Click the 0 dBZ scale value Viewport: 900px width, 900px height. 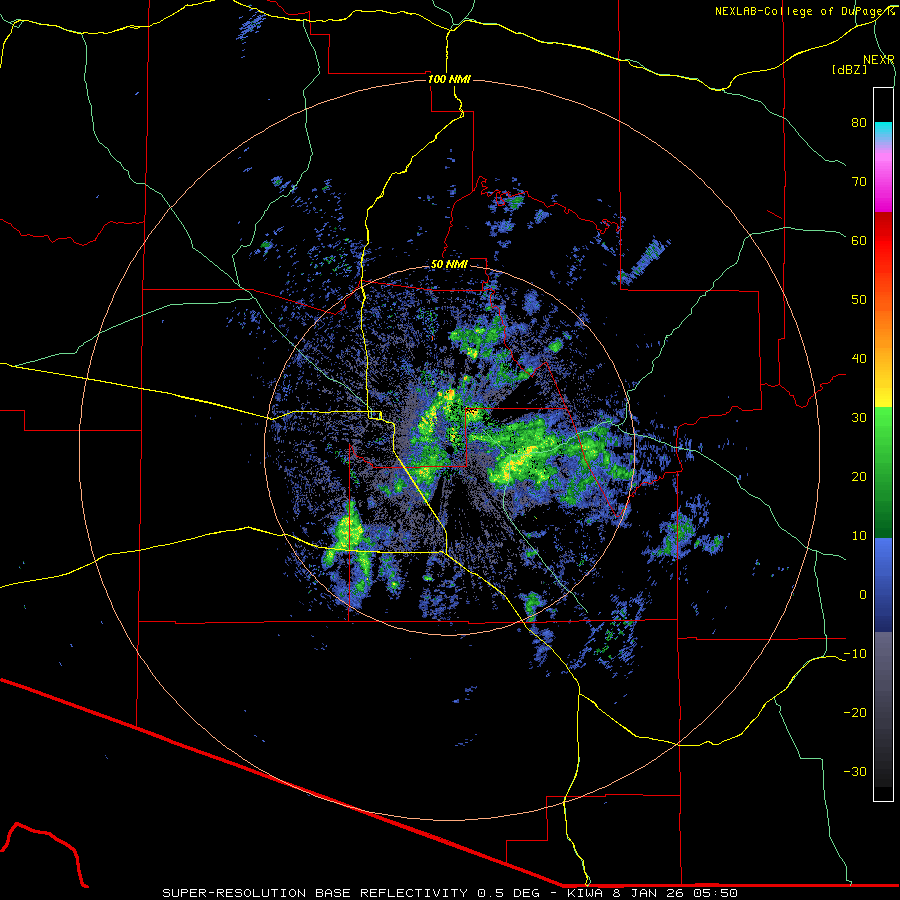(x=863, y=595)
